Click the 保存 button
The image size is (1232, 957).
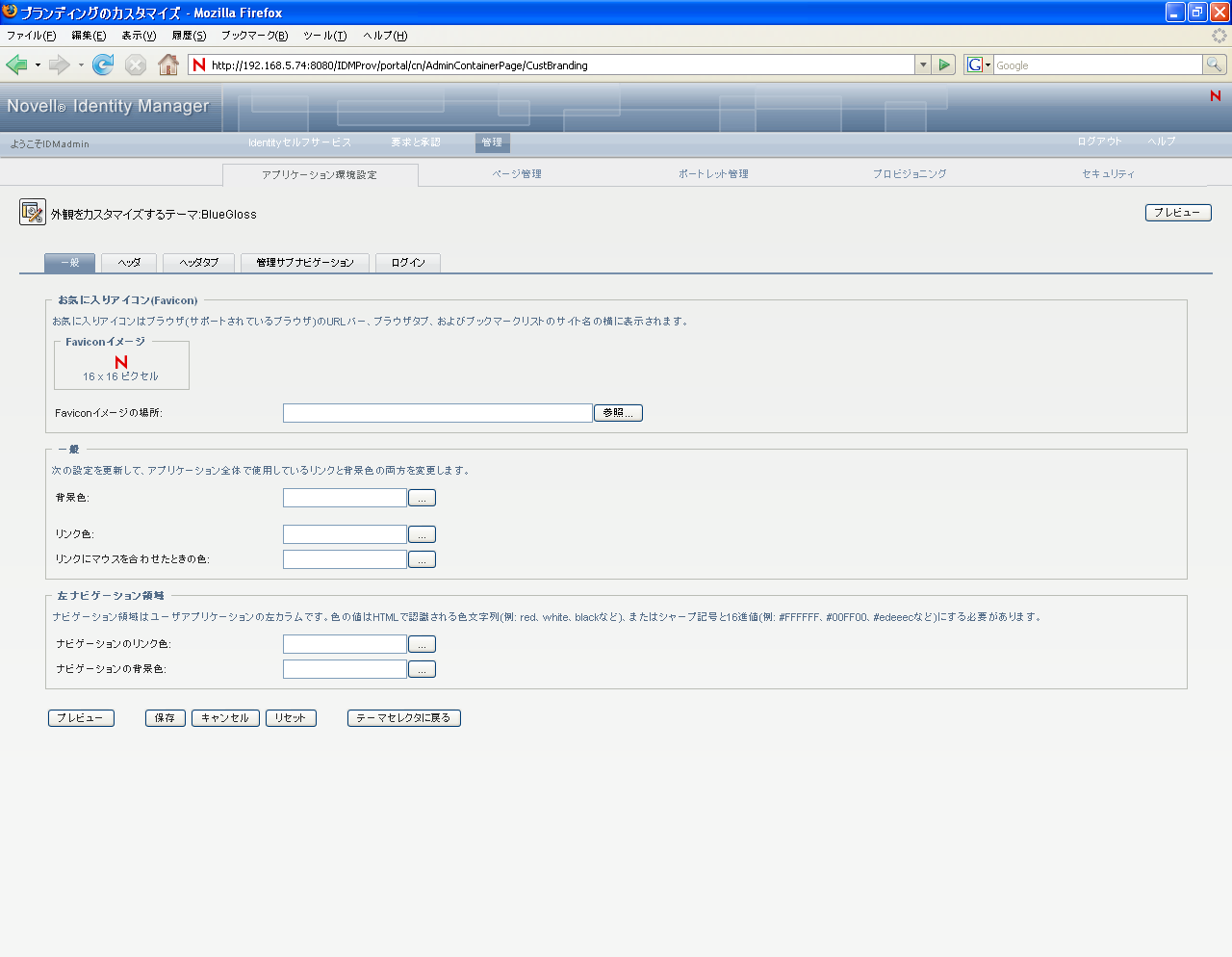(x=165, y=718)
